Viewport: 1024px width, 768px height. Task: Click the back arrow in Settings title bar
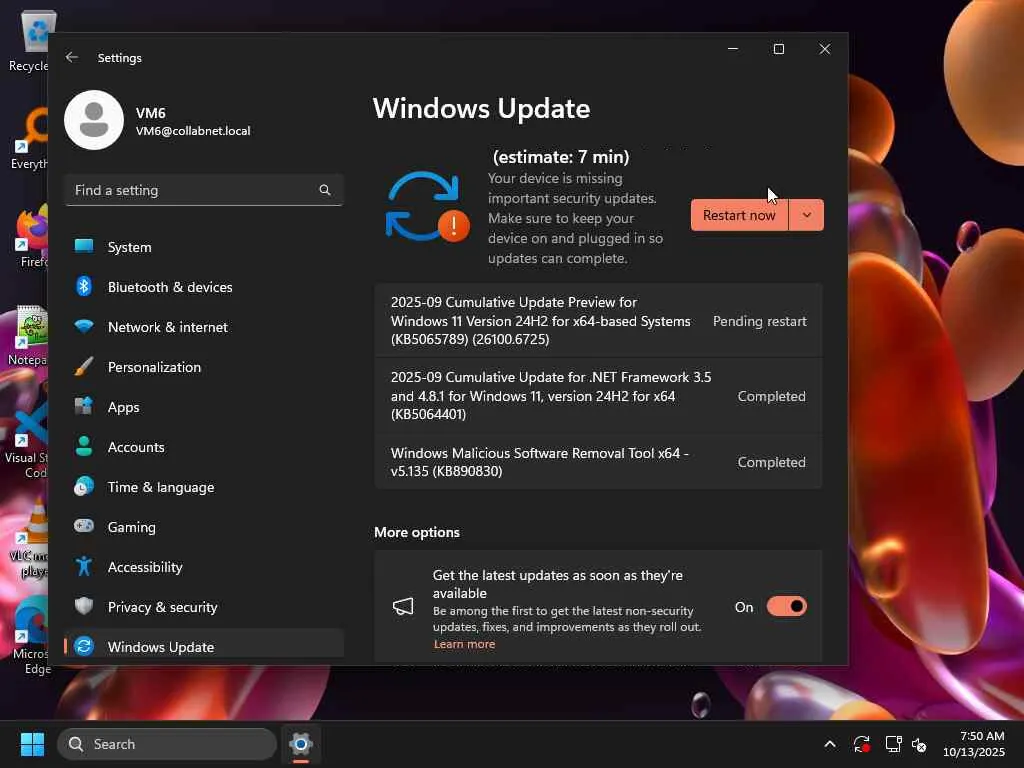72,57
